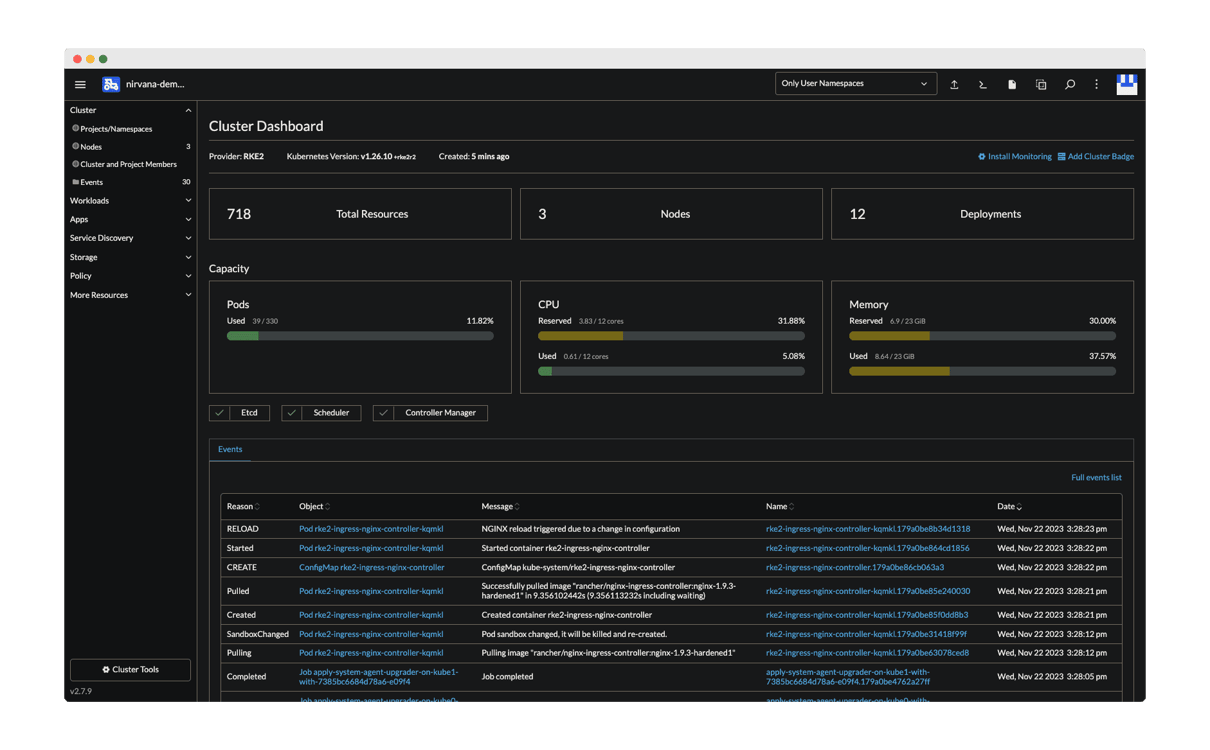1210x750 pixels.
Task: Select the Events tab
Action: click(x=230, y=450)
